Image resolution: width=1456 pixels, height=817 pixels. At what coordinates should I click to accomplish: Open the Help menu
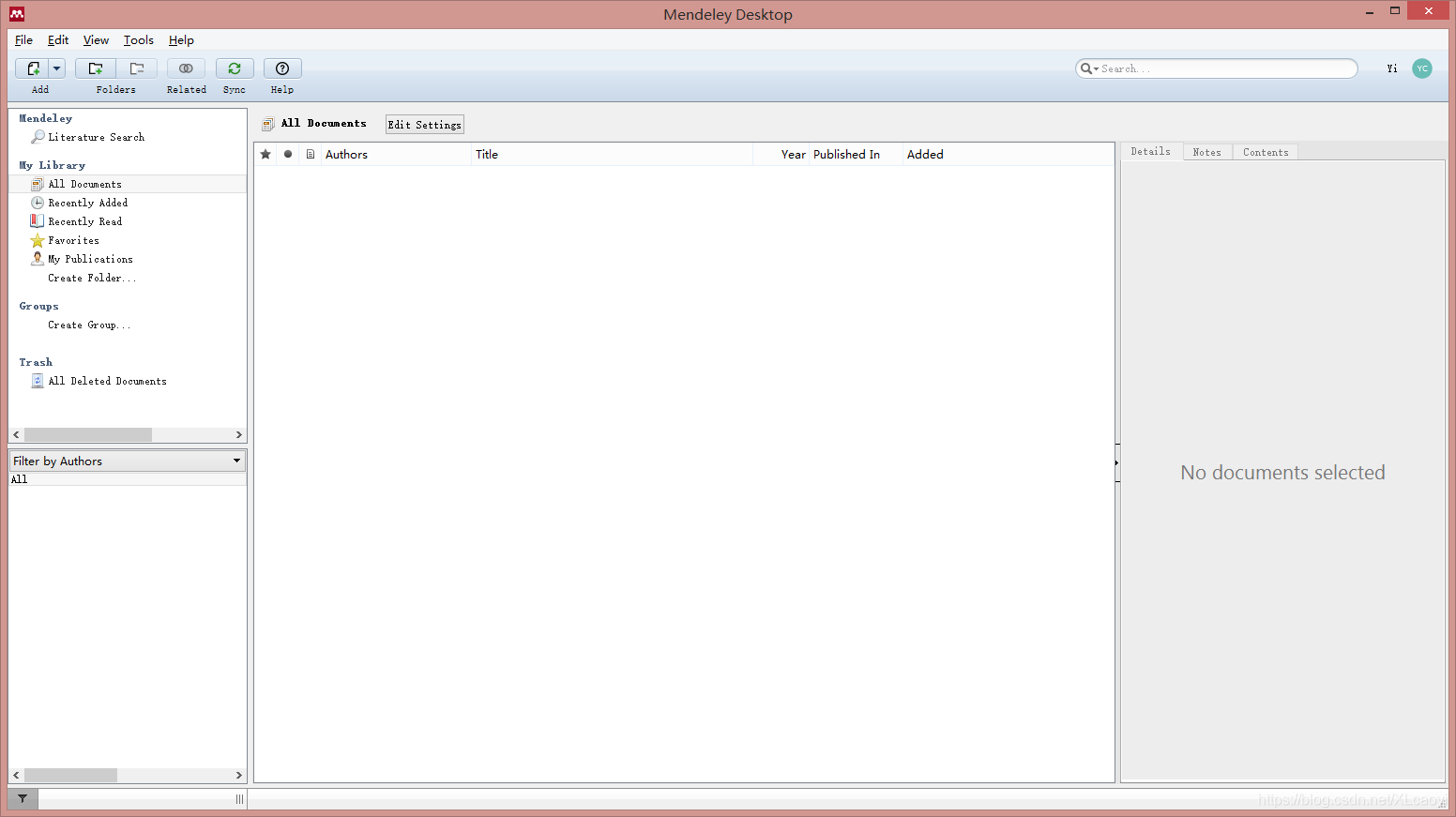click(181, 40)
